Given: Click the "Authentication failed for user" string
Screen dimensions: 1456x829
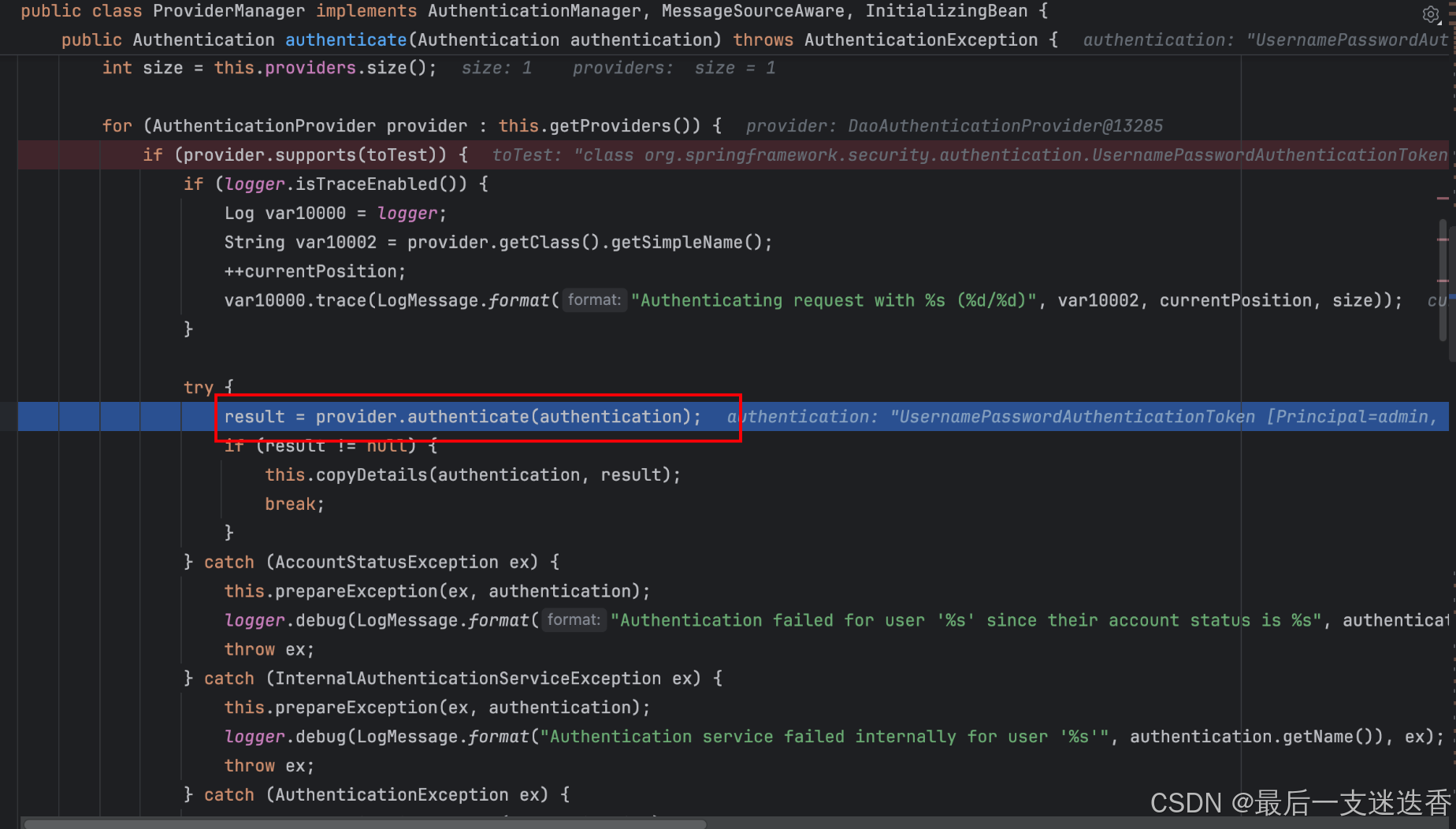Looking at the screenshot, I should coord(966,620).
